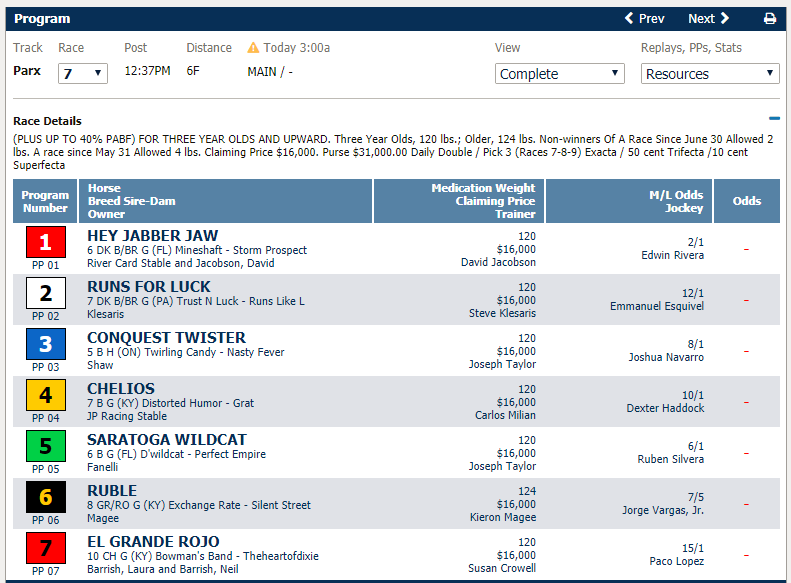This screenshot has width=791, height=583.
Task: Click owner JP Racing Stable
Action: (x=127, y=416)
